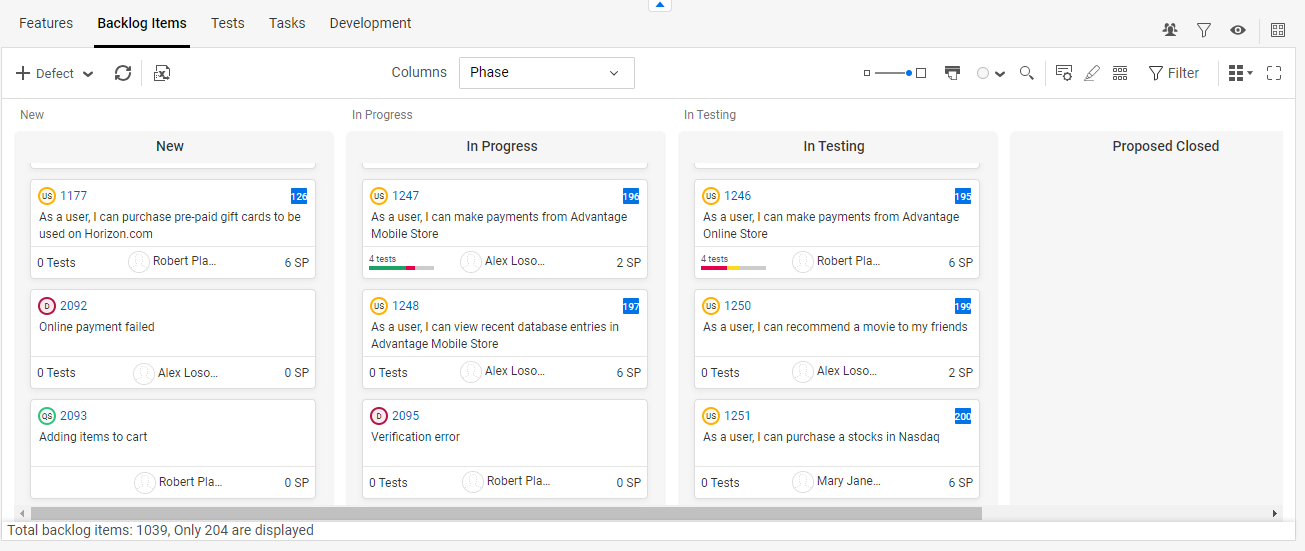Screen dimensions: 1305x551
Task: Open the card settings icon
Action: click(1064, 73)
